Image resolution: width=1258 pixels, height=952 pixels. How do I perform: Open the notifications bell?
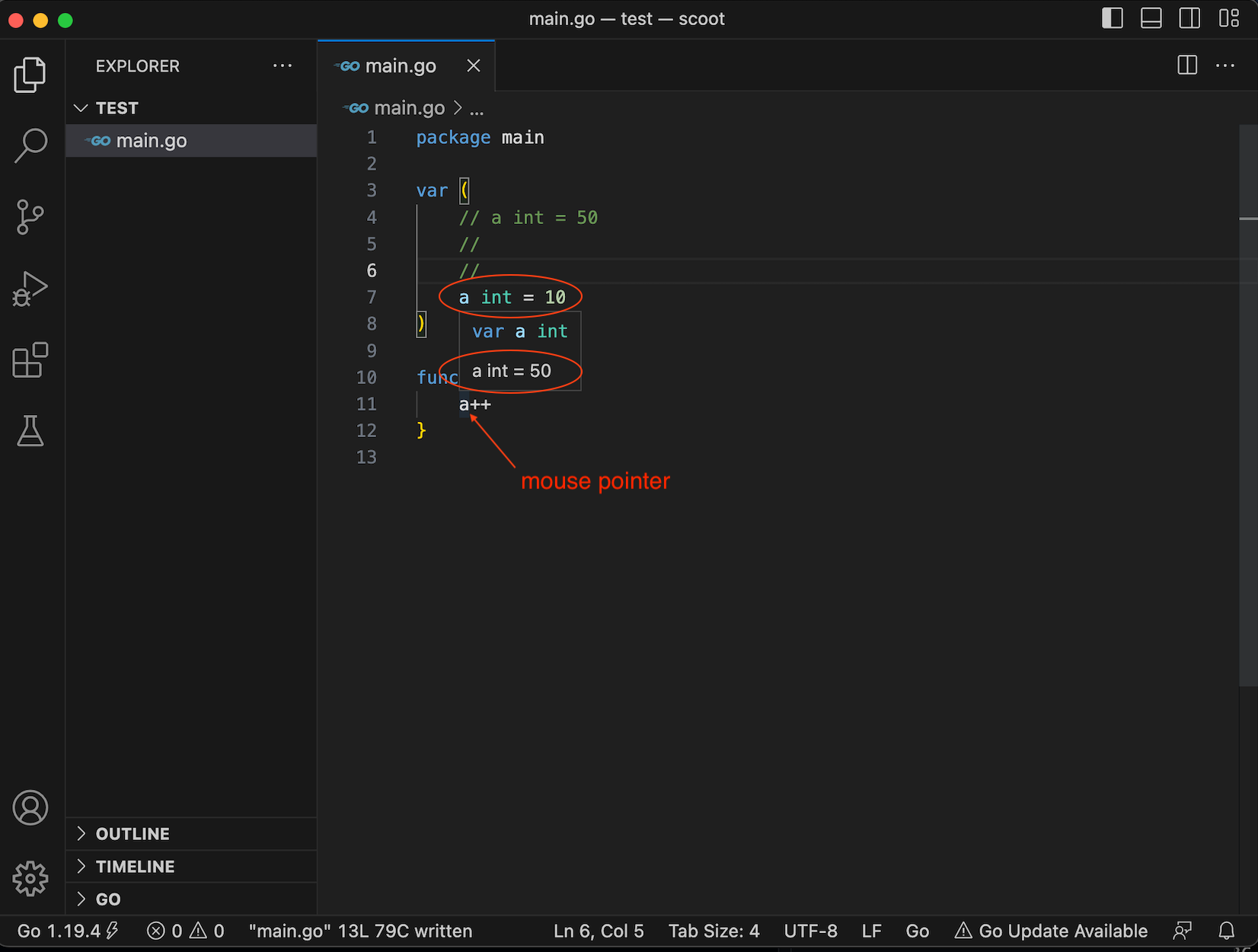1225,931
